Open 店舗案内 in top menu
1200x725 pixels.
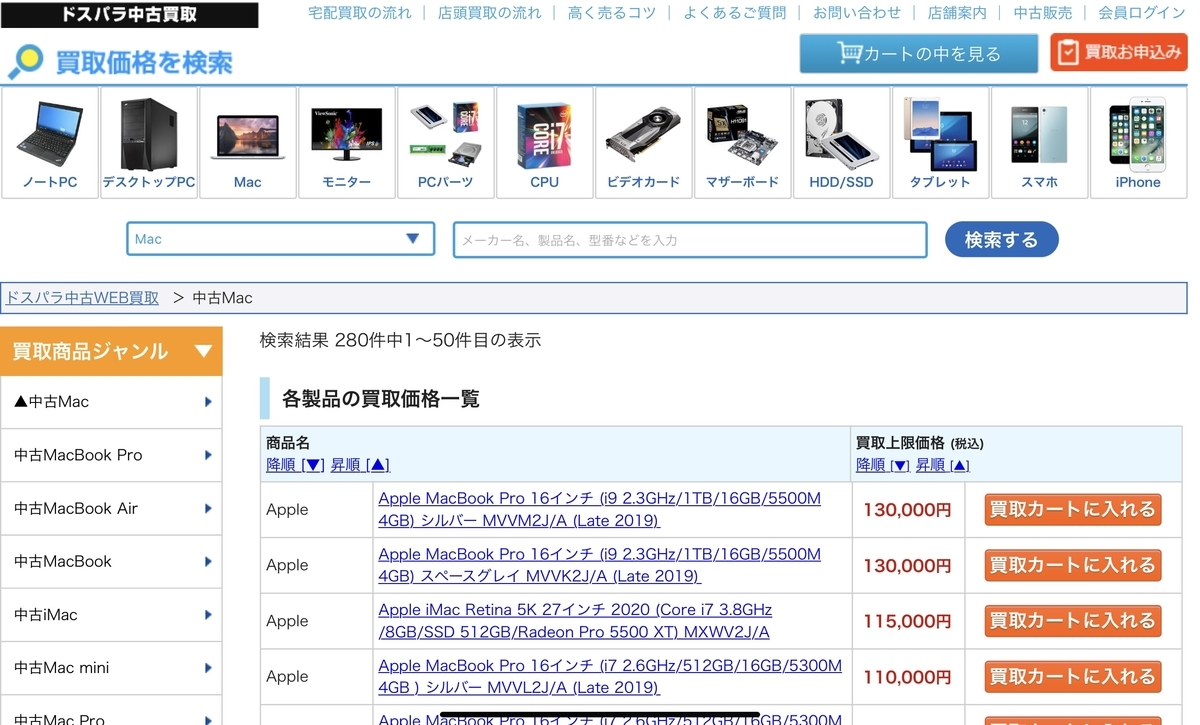957,13
